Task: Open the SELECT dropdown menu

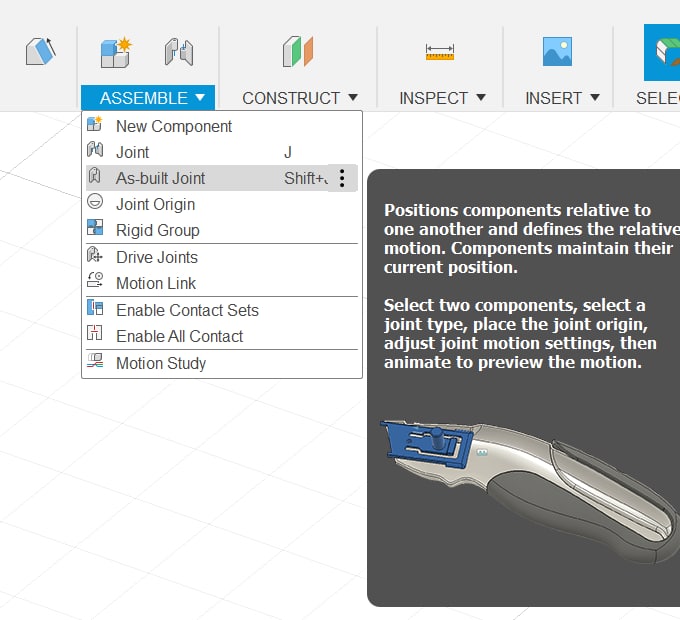Action: (657, 98)
